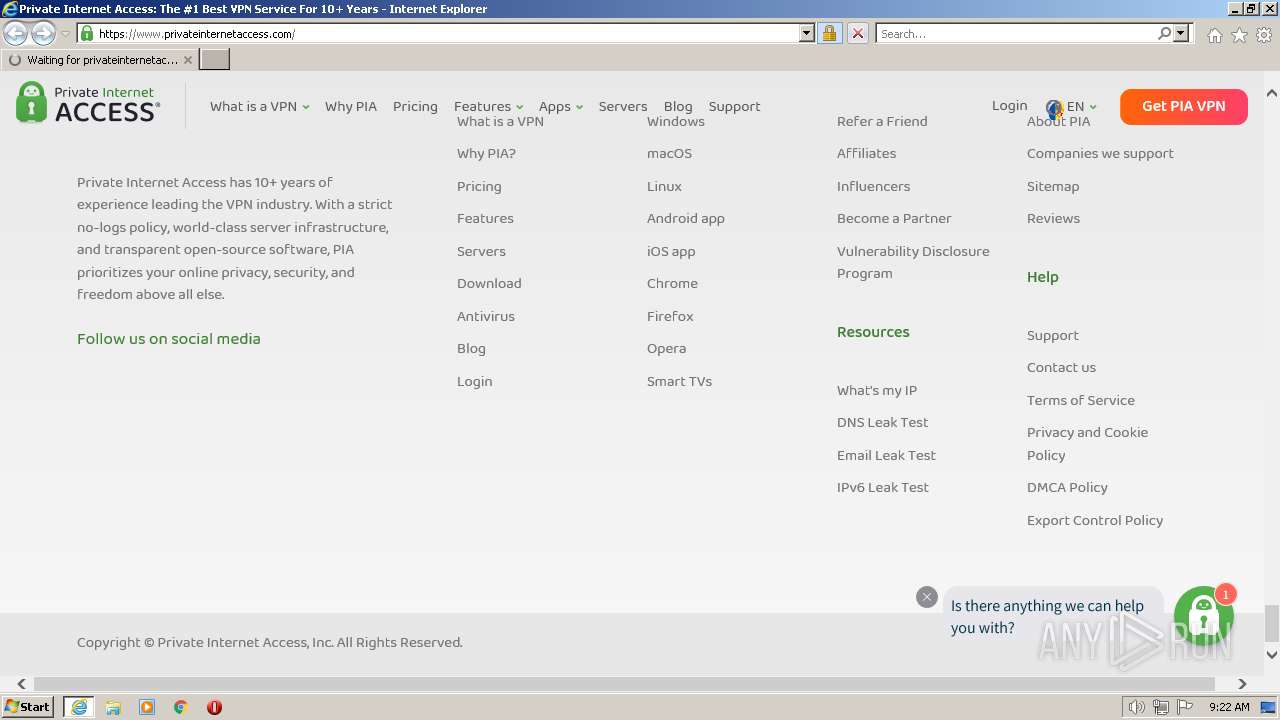The width and height of the screenshot is (1280, 720).
Task: Click the IE Forward arrow button
Action: [43, 33]
